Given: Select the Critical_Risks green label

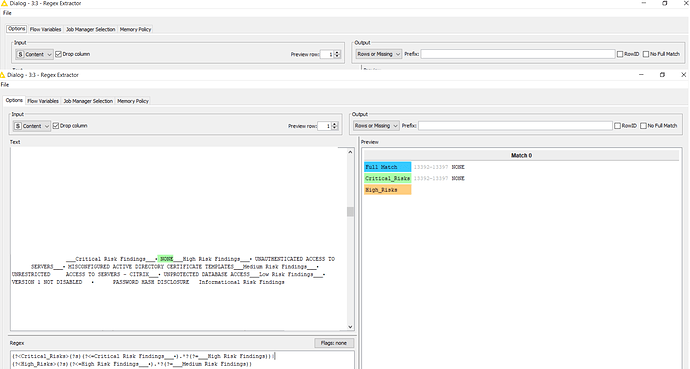Looking at the screenshot, I should click(388, 179).
